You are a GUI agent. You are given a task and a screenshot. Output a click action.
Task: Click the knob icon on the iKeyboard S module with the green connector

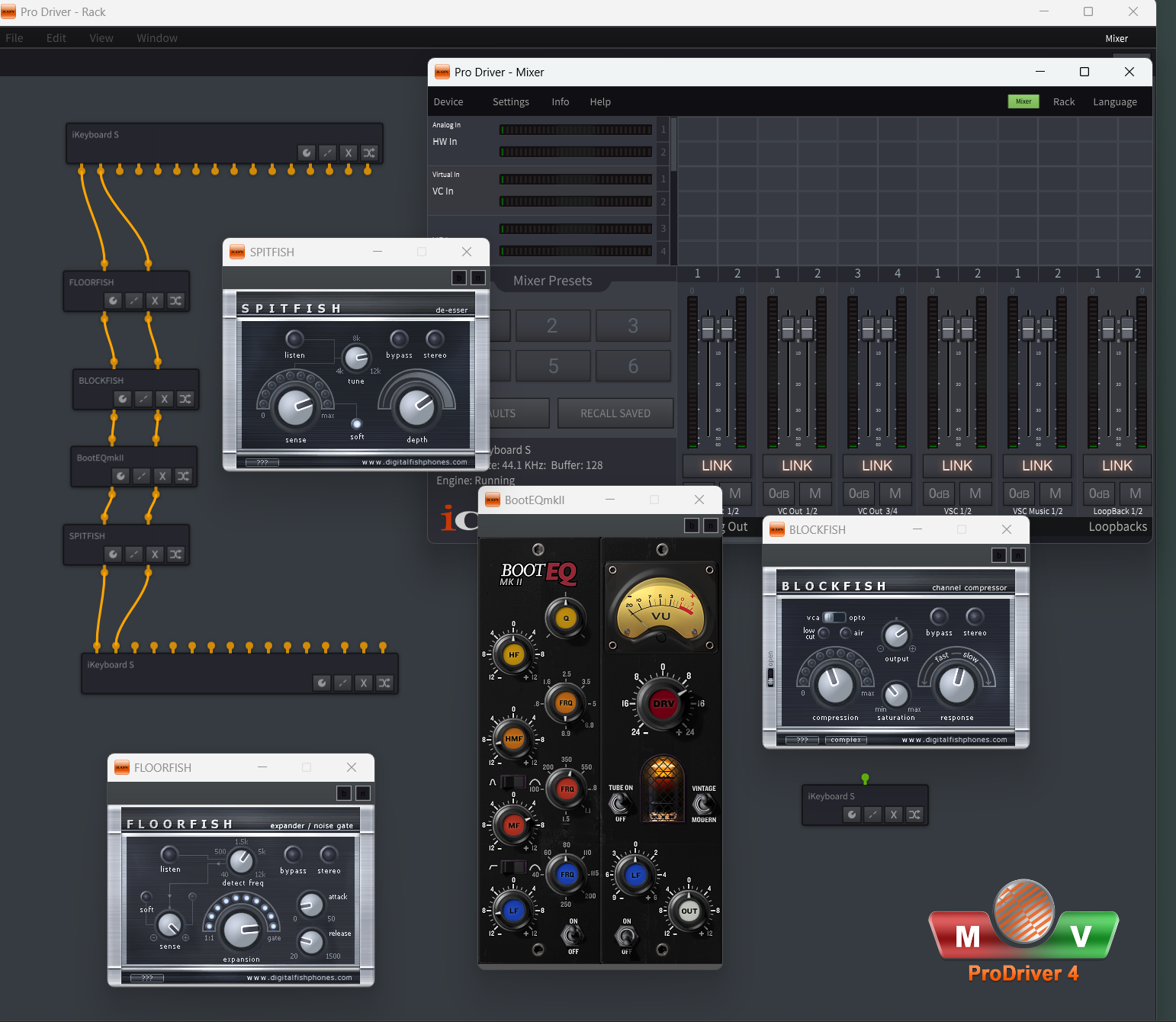(852, 815)
